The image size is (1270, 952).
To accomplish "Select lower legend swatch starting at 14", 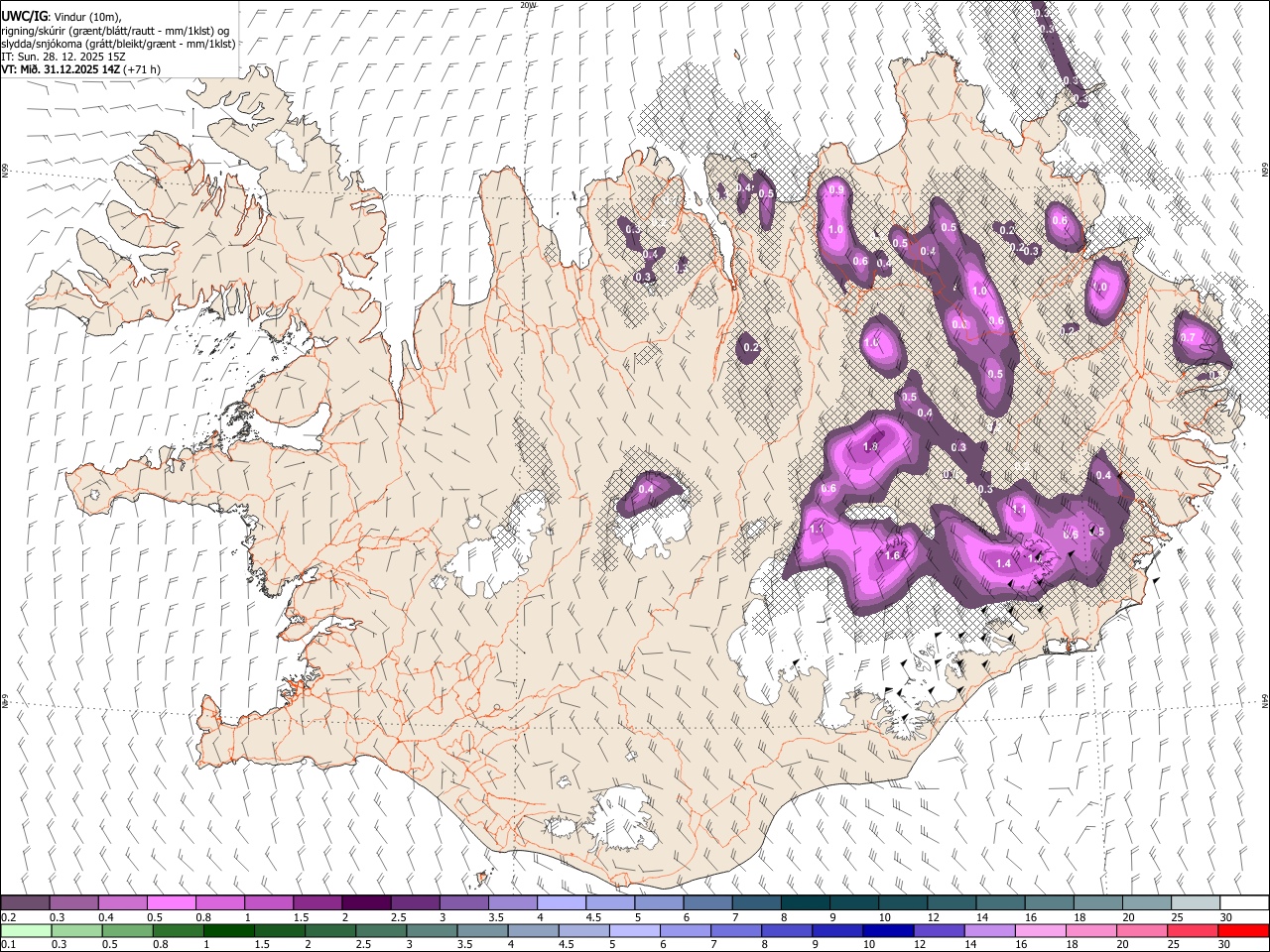I will click(988, 931).
